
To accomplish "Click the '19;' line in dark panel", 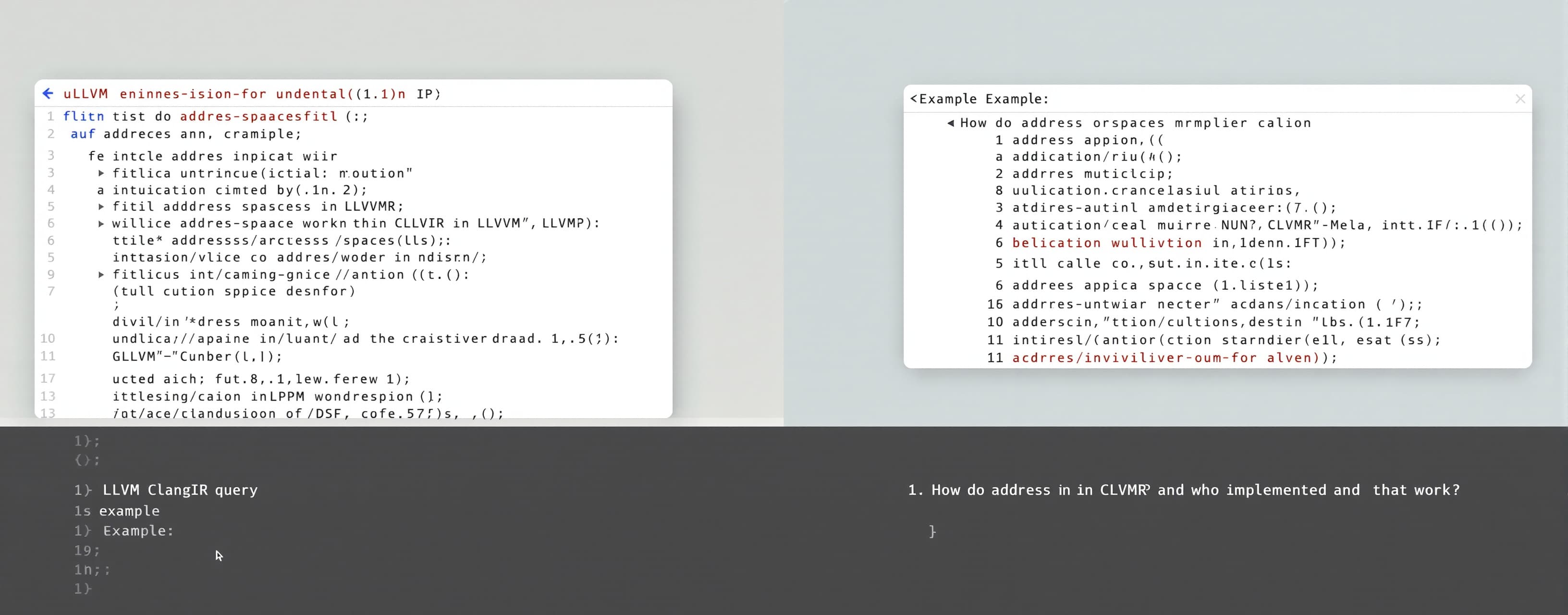I will [86, 551].
